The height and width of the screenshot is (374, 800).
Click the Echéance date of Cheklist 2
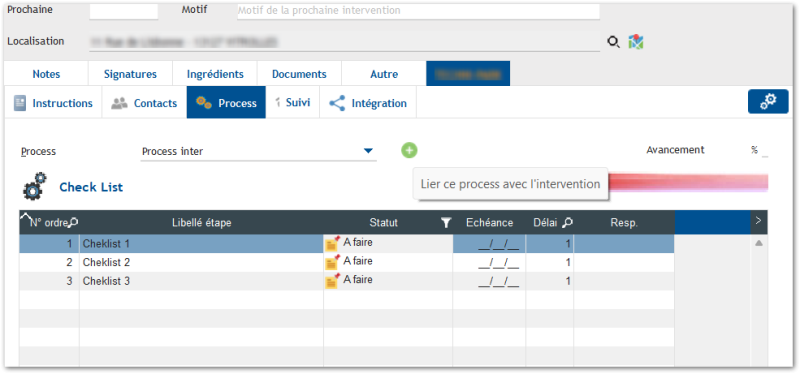tap(498, 263)
